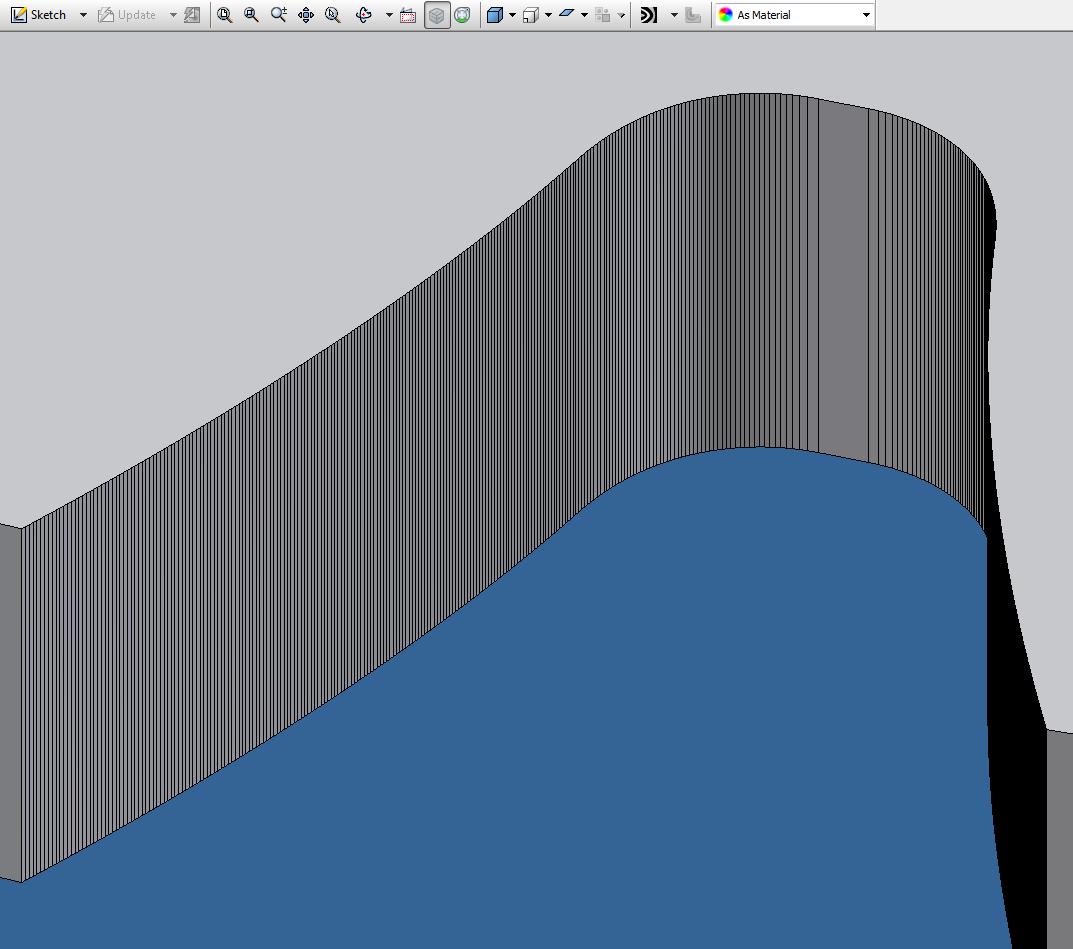Select the Zoom All tool
This screenshot has width=1073, height=949.
tap(225, 15)
